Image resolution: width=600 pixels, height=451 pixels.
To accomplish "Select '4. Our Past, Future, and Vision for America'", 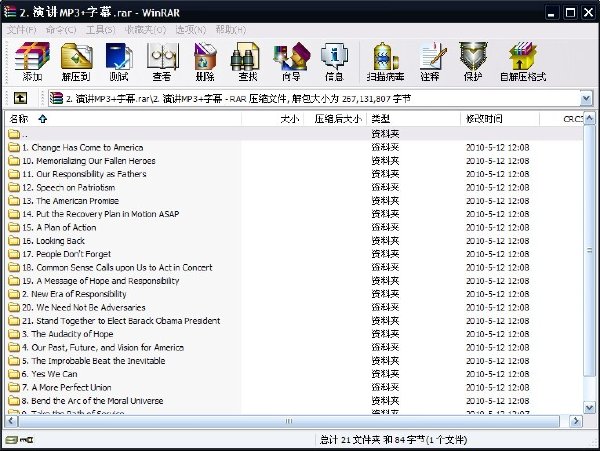I will coord(103,347).
